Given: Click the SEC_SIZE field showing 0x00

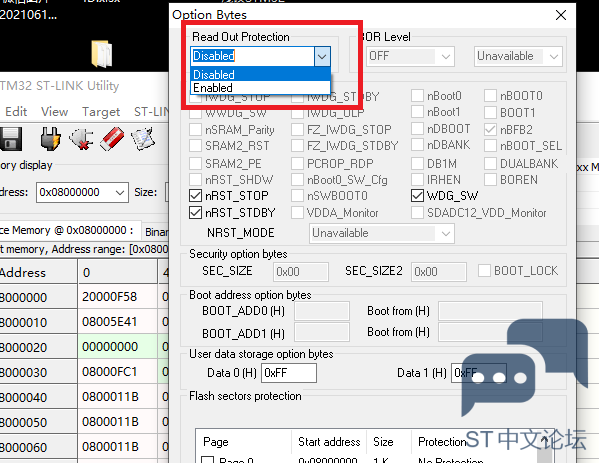Looking at the screenshot, I should coord(301,272).
